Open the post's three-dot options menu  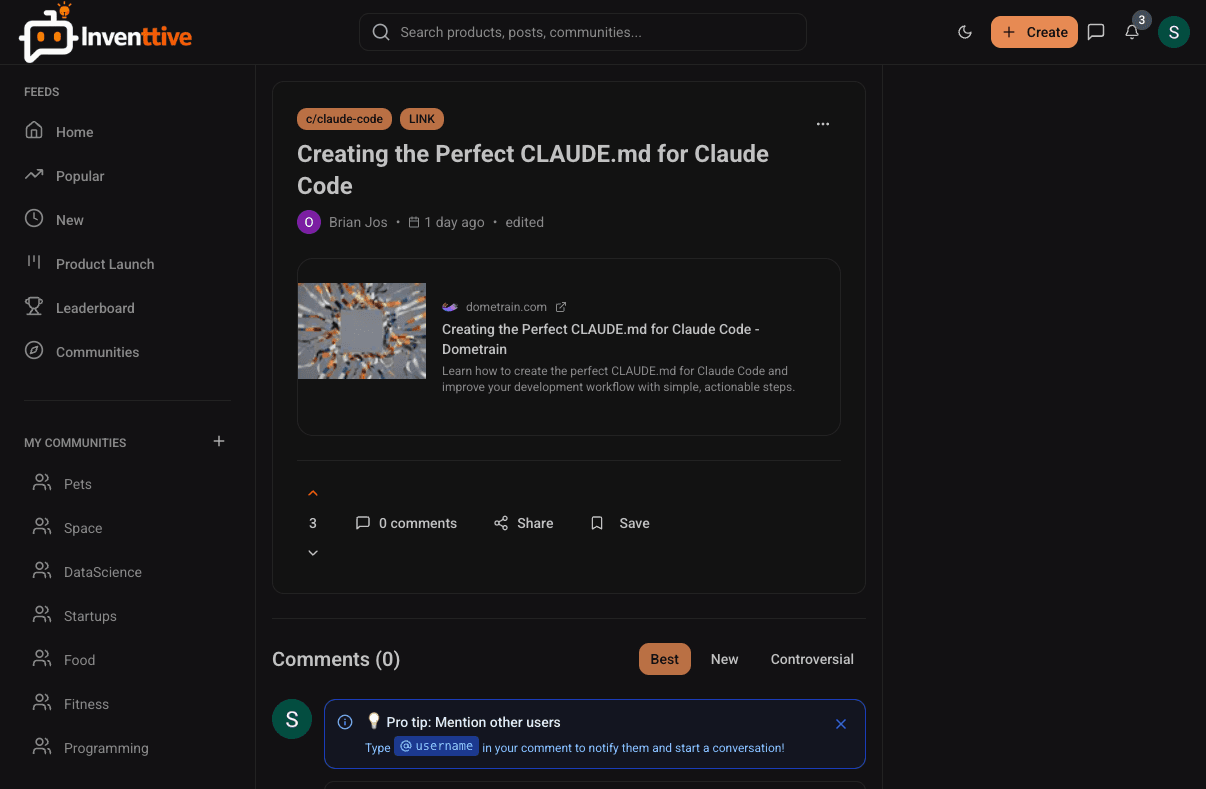click(x=823, y=124)
